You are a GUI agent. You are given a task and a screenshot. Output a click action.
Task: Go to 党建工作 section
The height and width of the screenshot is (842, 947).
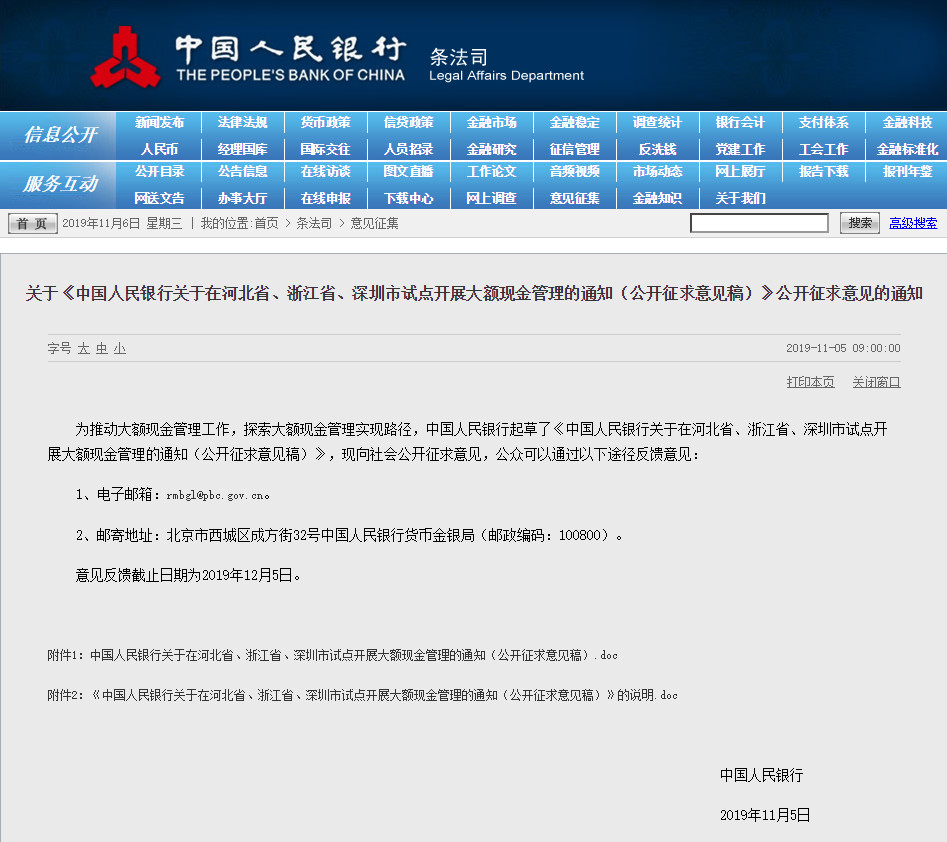click(x=740, y=149)
